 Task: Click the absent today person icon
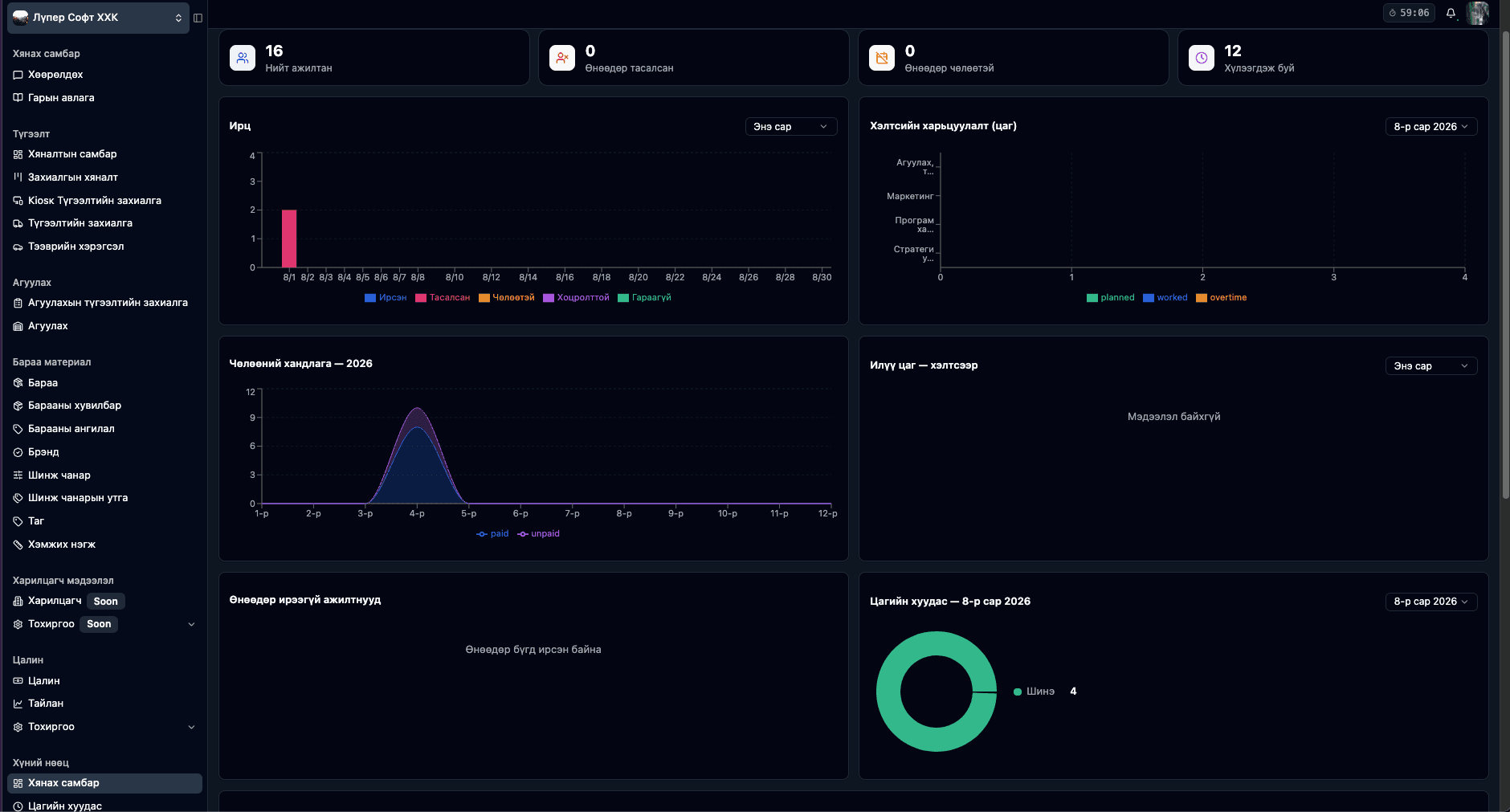[x=562, y=58]
